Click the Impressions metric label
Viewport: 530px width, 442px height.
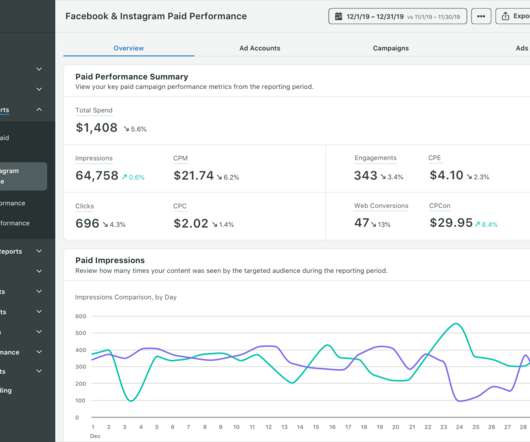[94, 158]
